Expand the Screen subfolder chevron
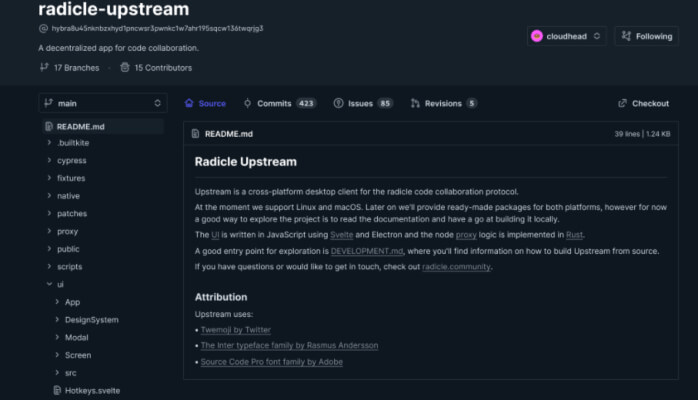This screenshot has width=698, height=400. tap(57, 355)
